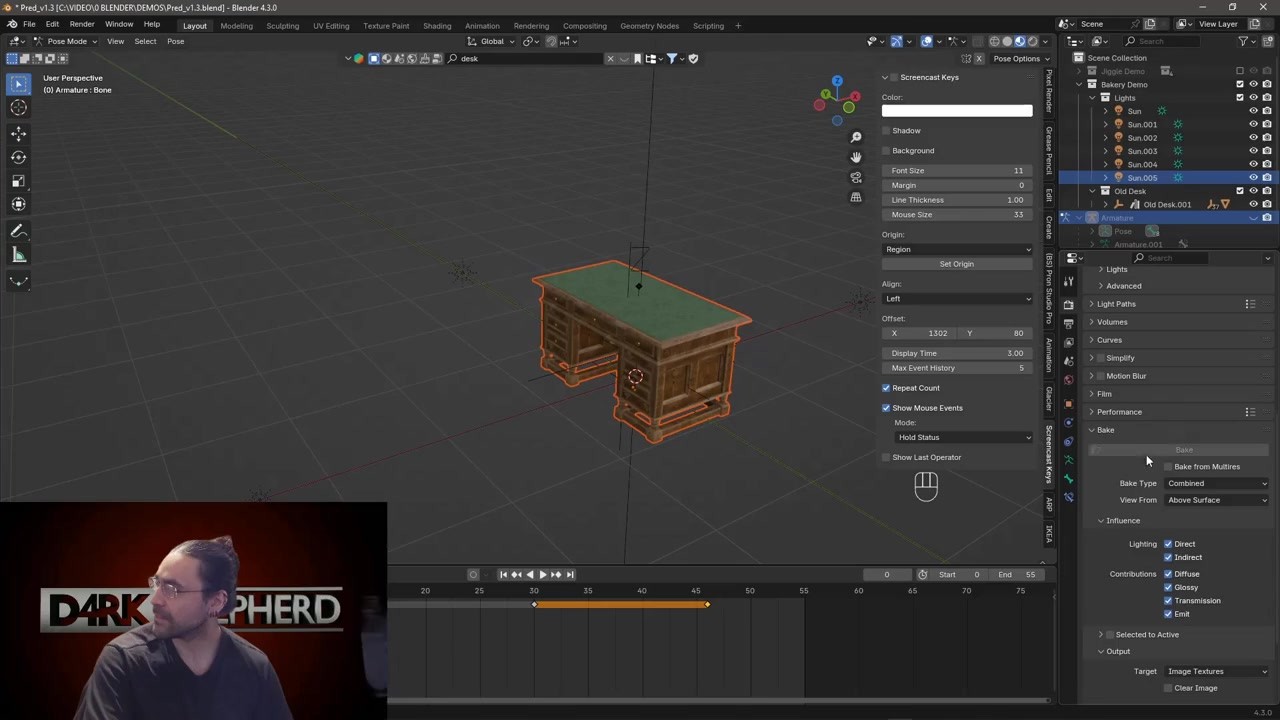Select the Rotate tool in left toolbar

(18, 157)
